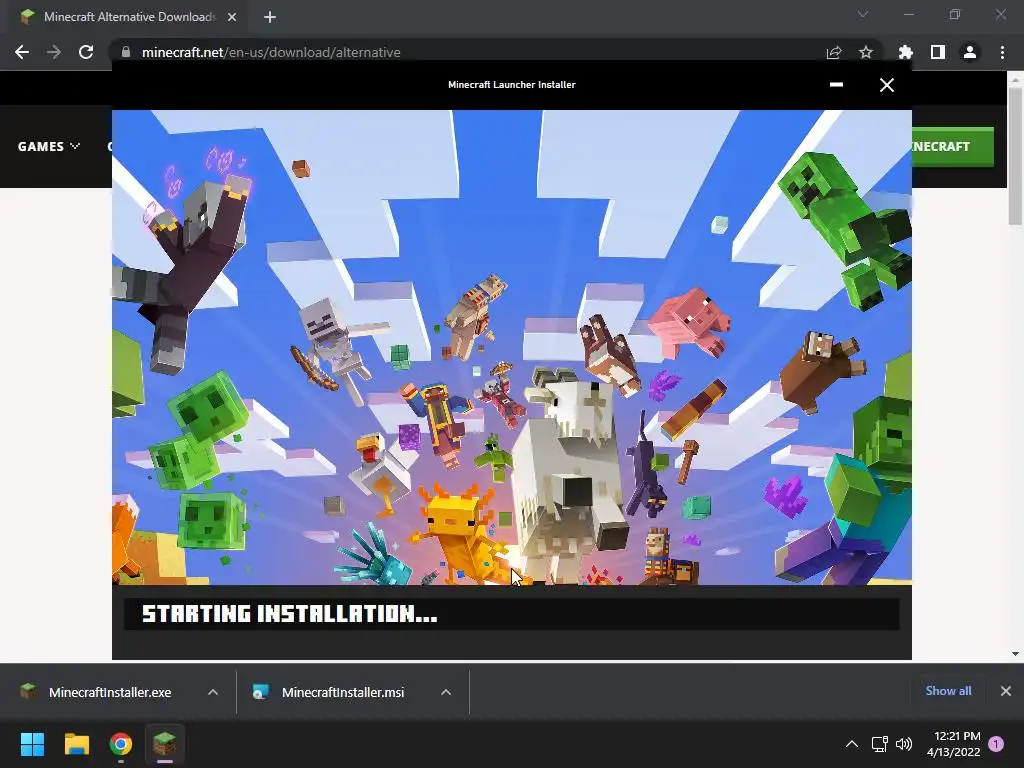Select the Minecraft installer taskbar icon
This screenshot has width=1024, height=768.
tap(165, 744)
